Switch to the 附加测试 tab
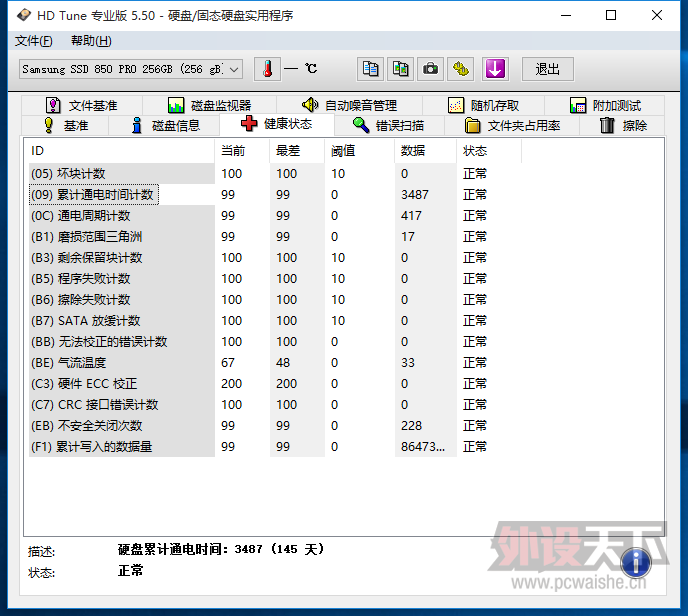The height and width of the screenshot is (616, 688). coord(605,105)
